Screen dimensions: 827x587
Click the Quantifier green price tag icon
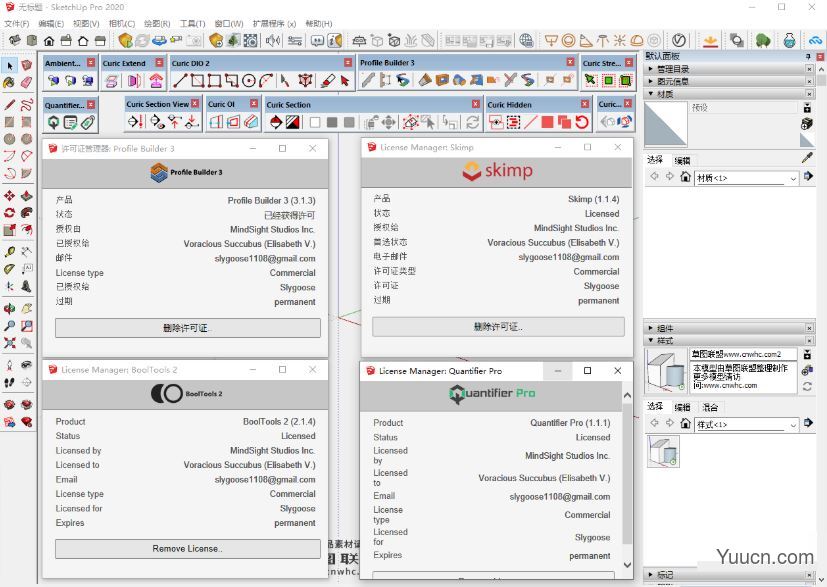click(88, 123)
